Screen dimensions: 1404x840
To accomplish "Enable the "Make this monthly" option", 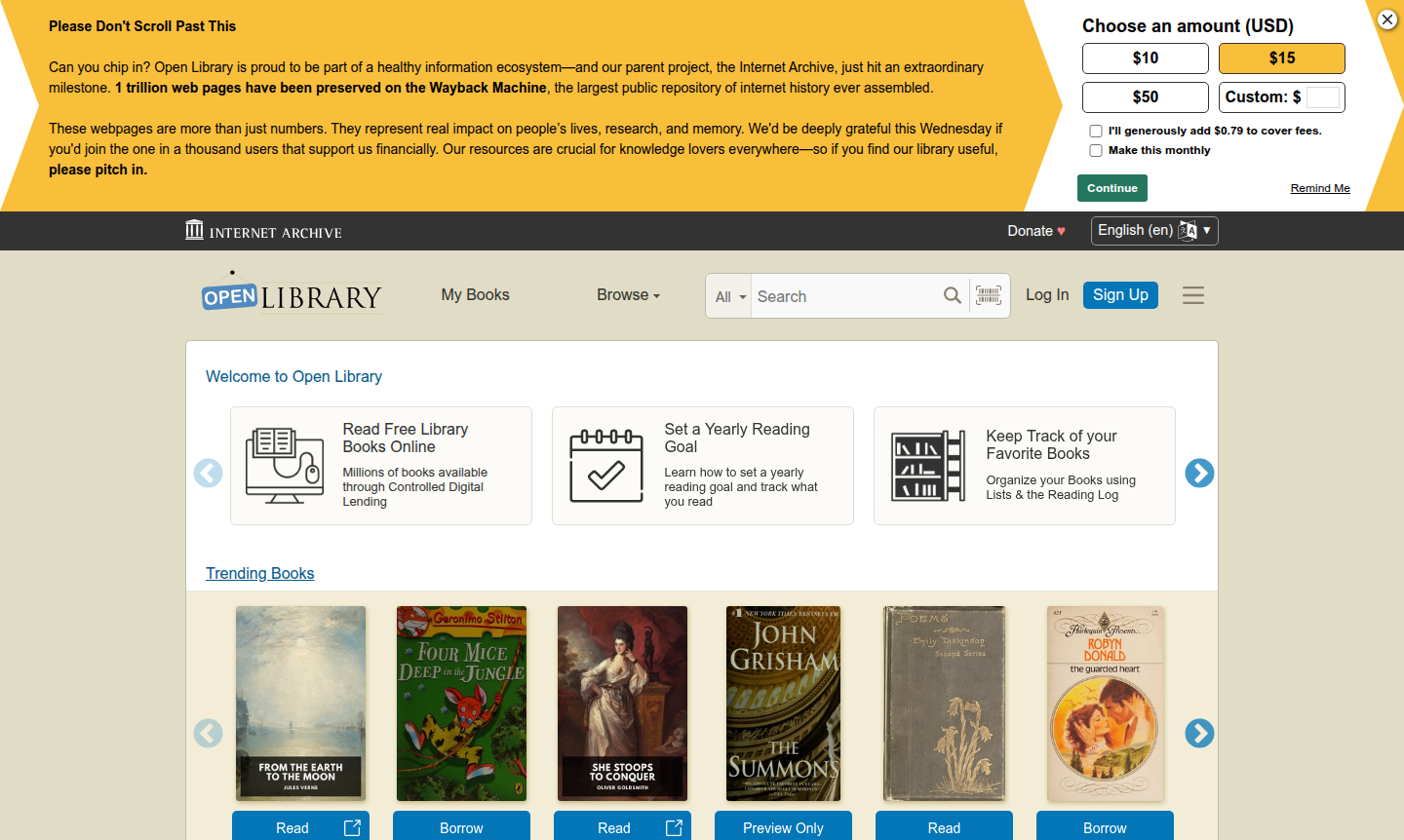I will 1095,149.
